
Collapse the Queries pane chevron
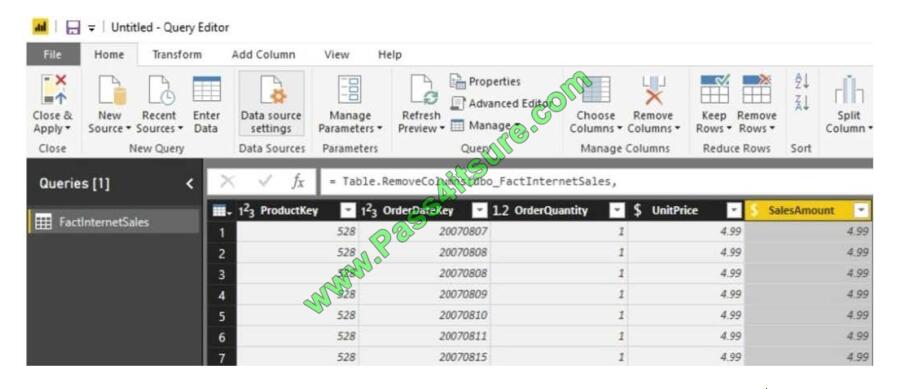tap(190, 184)
